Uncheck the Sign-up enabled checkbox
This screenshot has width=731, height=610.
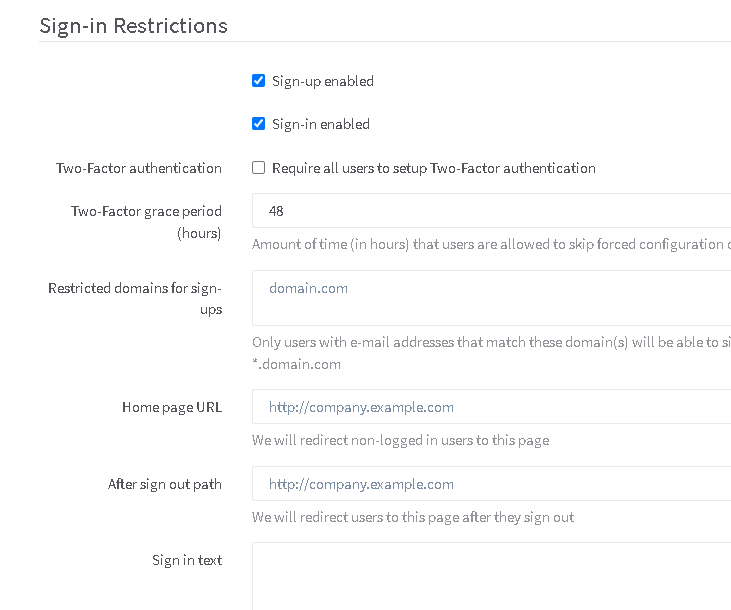pos(259,81)
